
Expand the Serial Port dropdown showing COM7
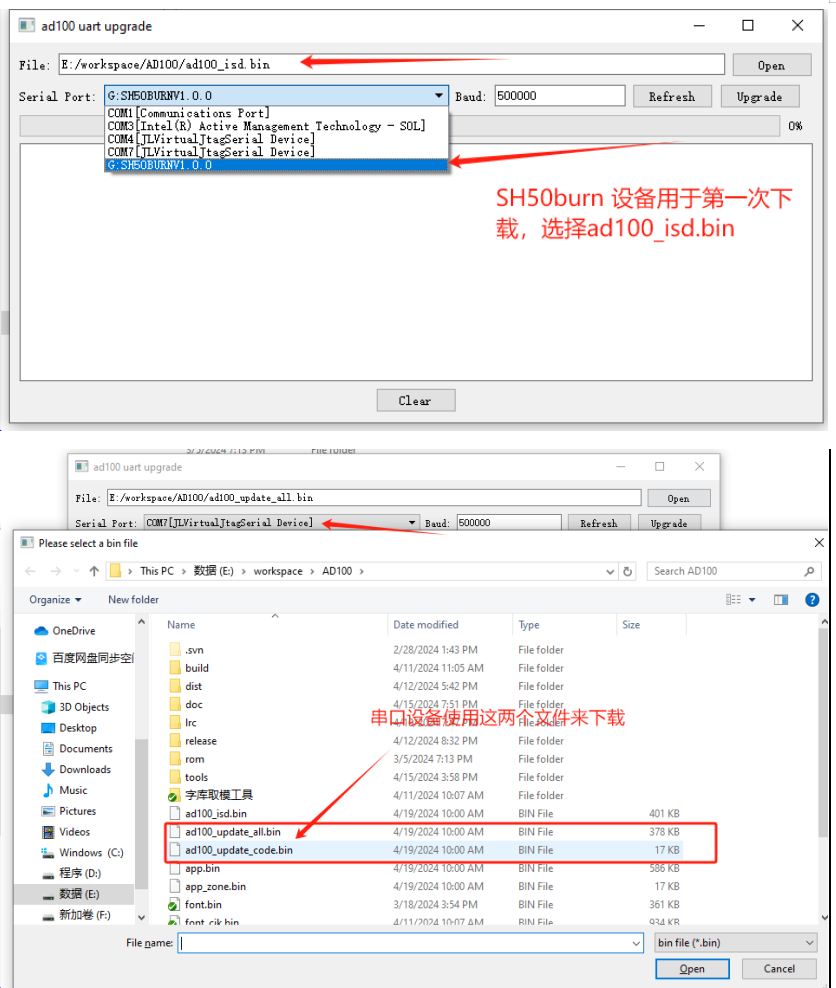[x=282, y=522]
